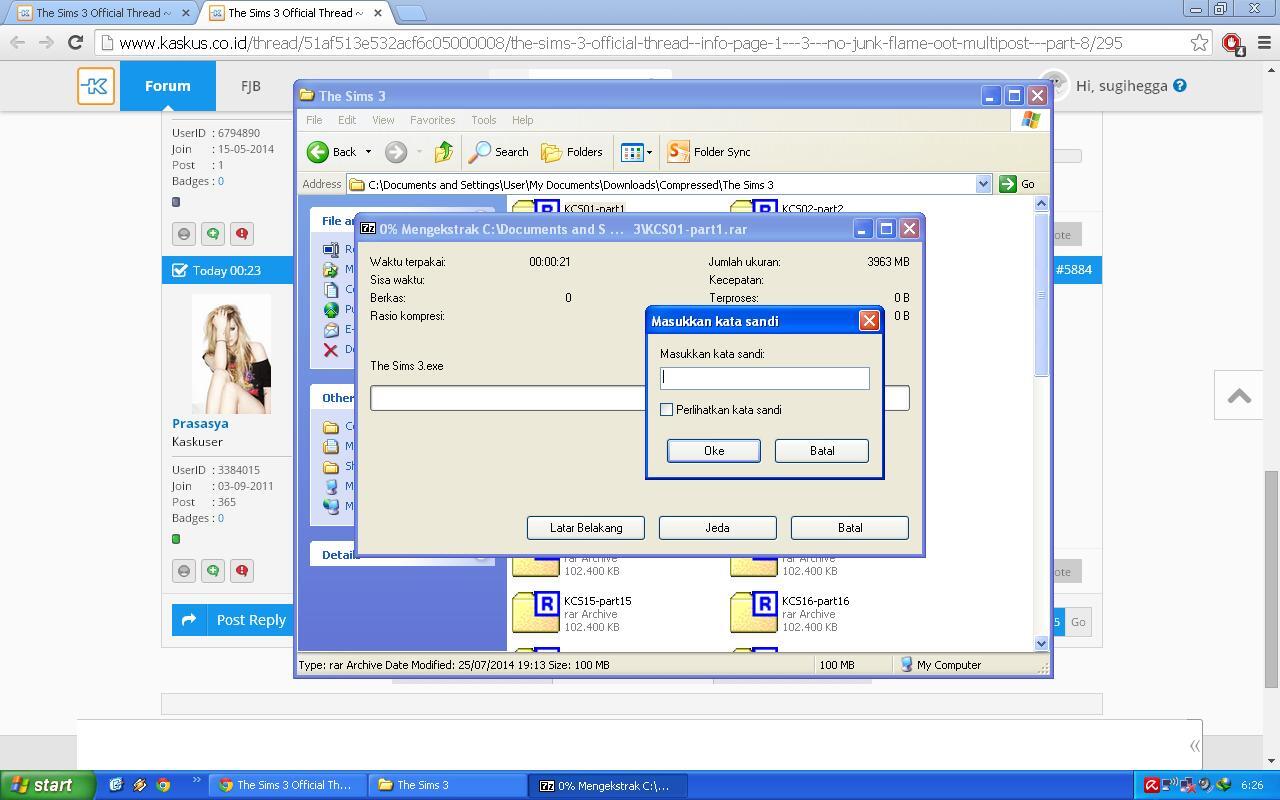Click the grey minus icon under Prasasya's badges
1280x800 pixels.
[184, 571]
